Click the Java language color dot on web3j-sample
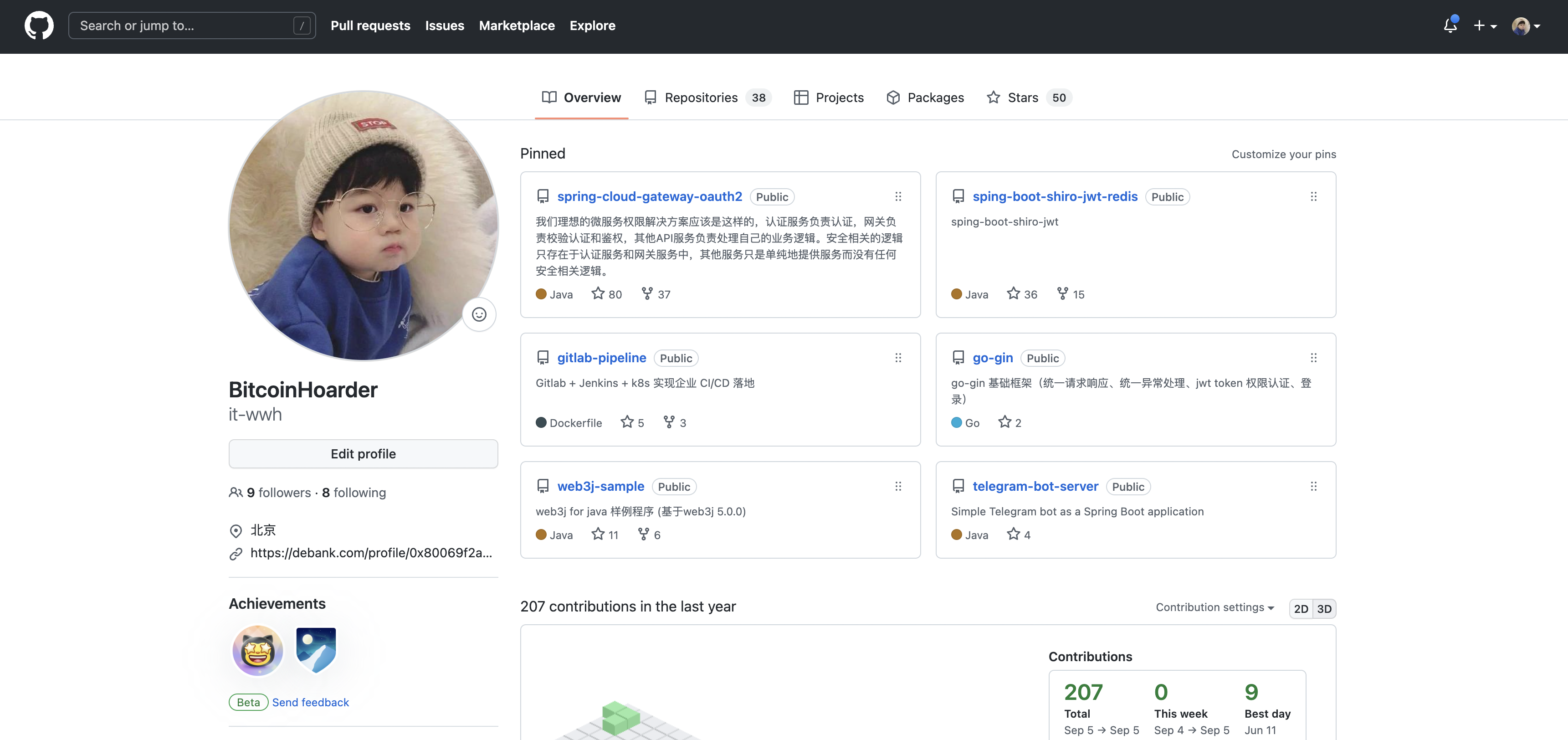 [x=541, y=534]
